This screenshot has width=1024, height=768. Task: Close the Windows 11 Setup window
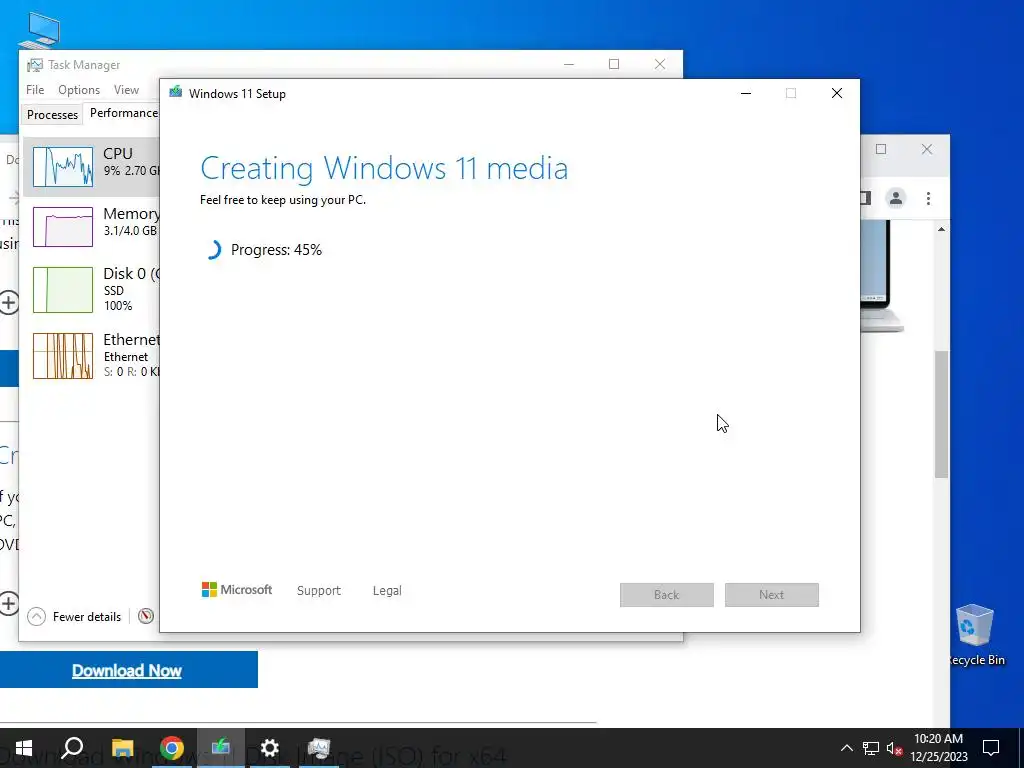click(837, 93)
